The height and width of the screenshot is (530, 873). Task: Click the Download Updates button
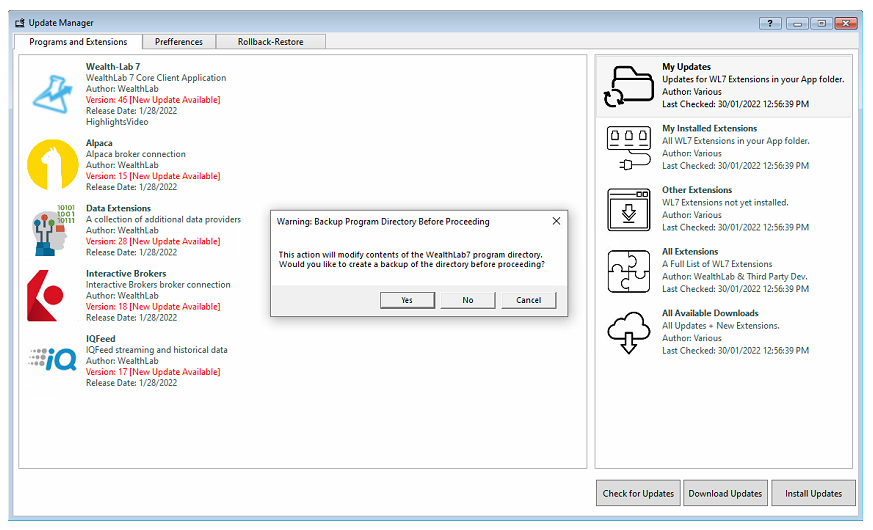click(x=725, y=493)
